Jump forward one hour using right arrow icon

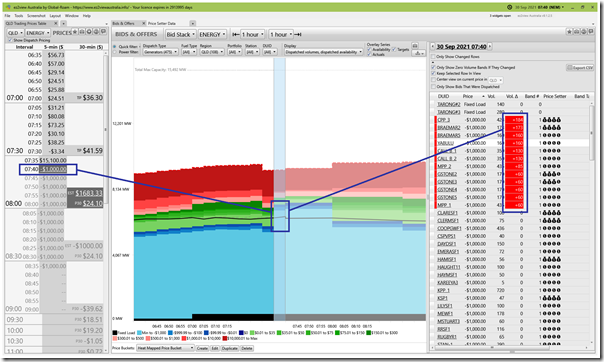pos(298,34)
